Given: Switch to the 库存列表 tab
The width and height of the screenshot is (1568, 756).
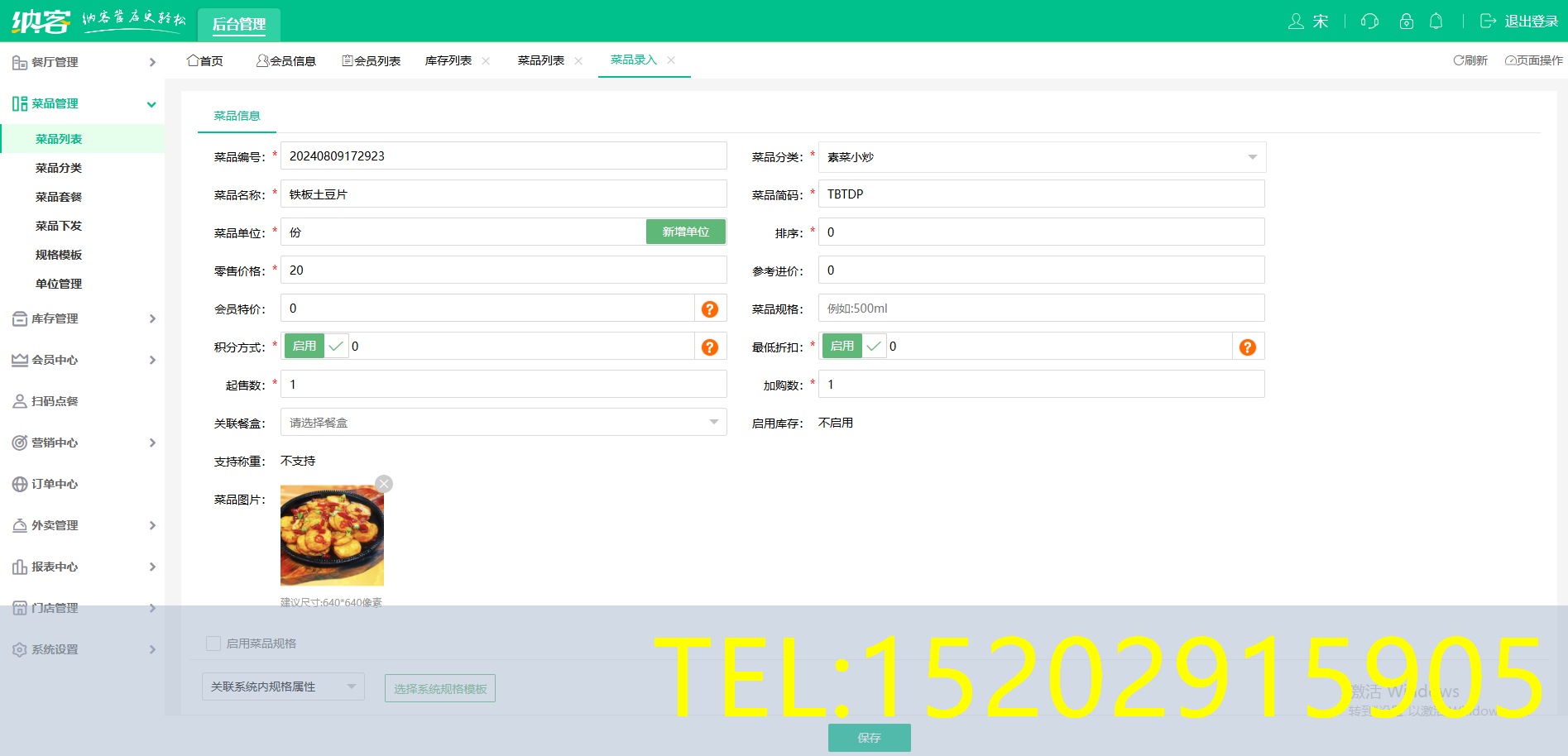Looking at the screenshot, I should point(450,60).
